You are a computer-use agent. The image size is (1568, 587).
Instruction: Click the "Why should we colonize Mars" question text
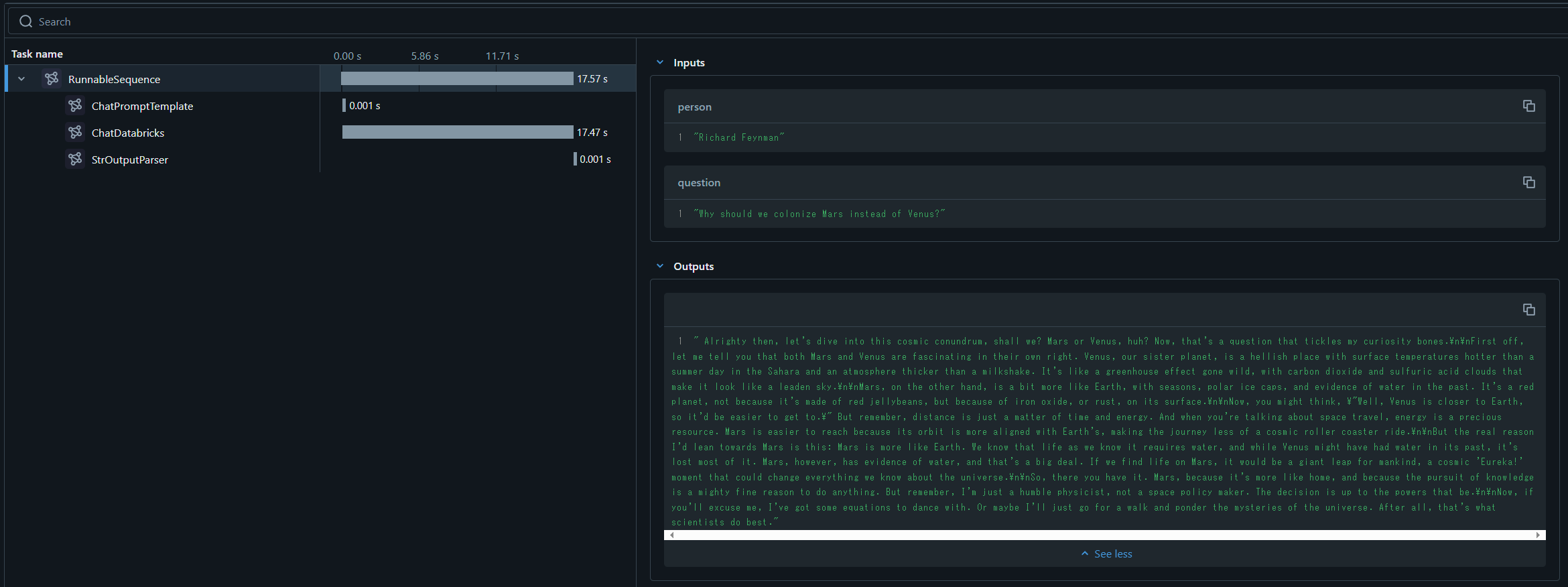tap(819, 214)
